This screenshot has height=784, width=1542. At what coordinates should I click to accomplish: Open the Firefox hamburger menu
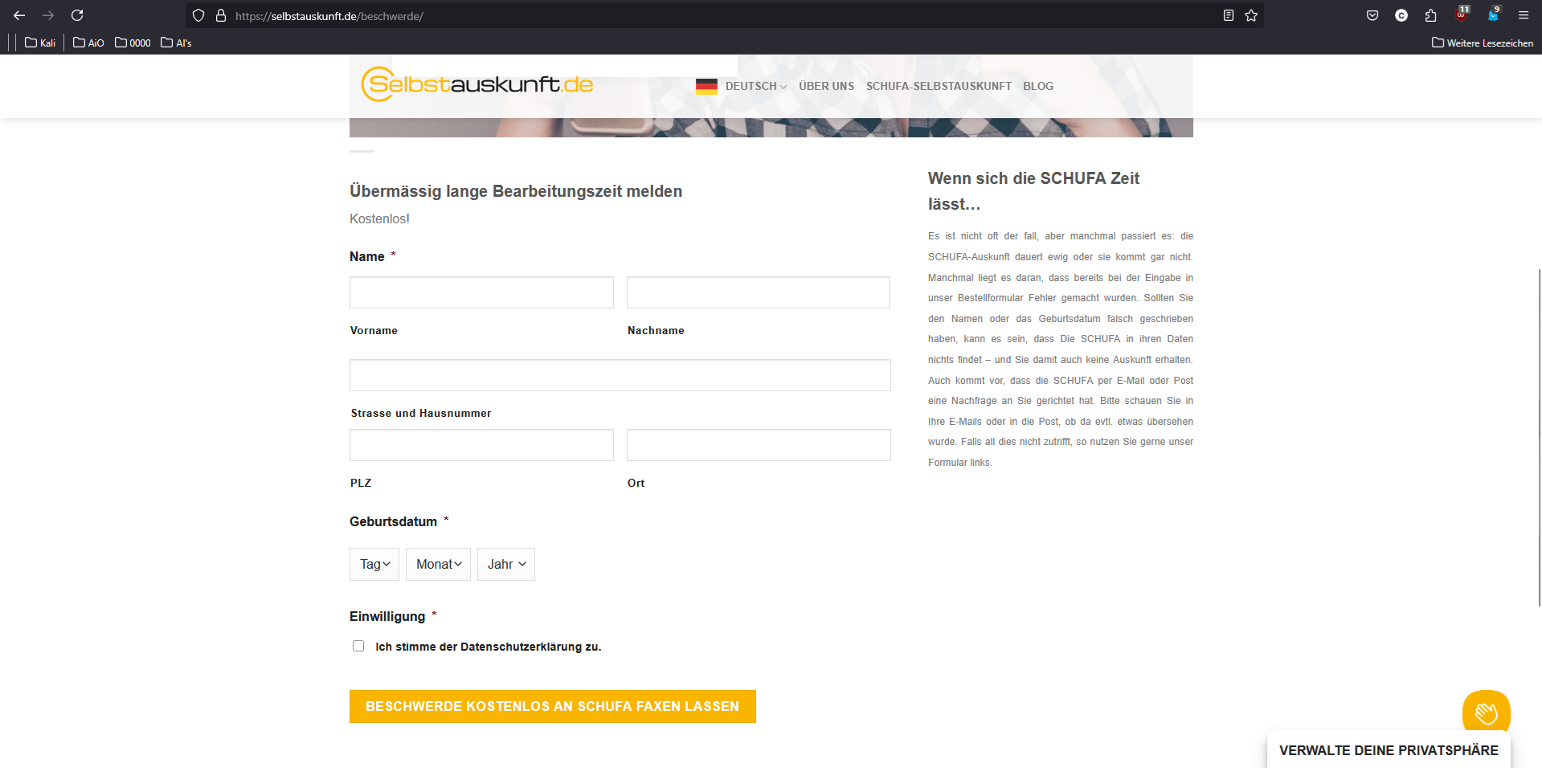pyautogui.click(x=1523, y=15)
